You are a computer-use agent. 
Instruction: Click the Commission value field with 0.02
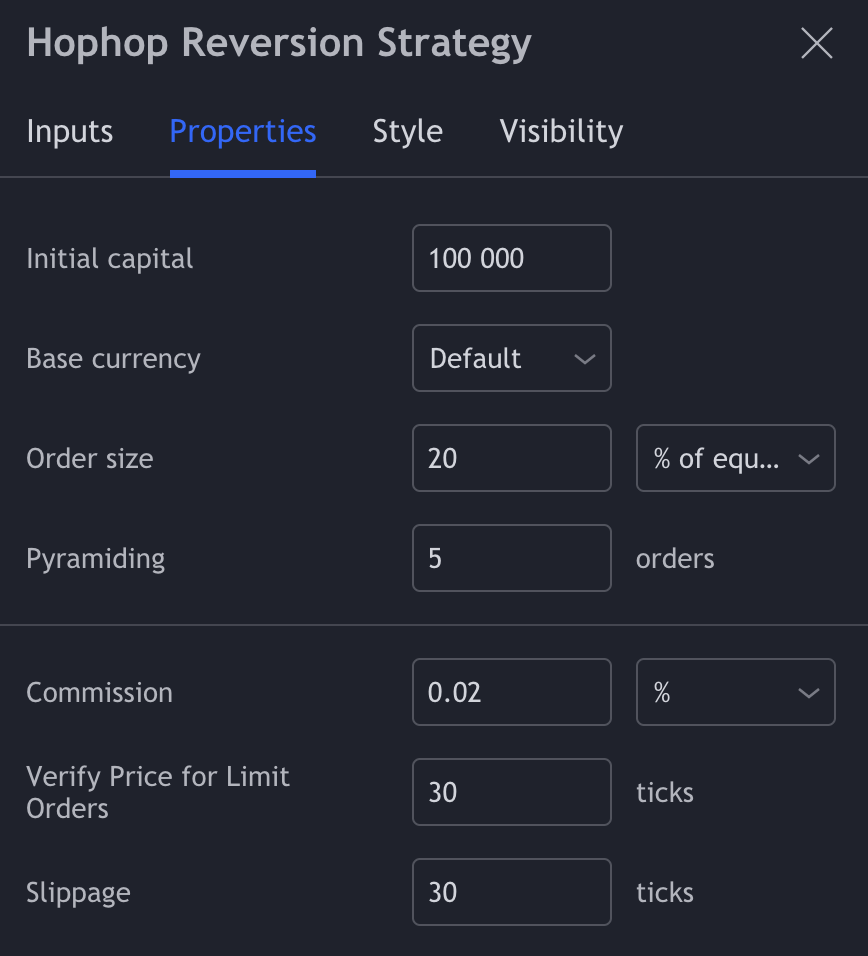coord(511,692)
